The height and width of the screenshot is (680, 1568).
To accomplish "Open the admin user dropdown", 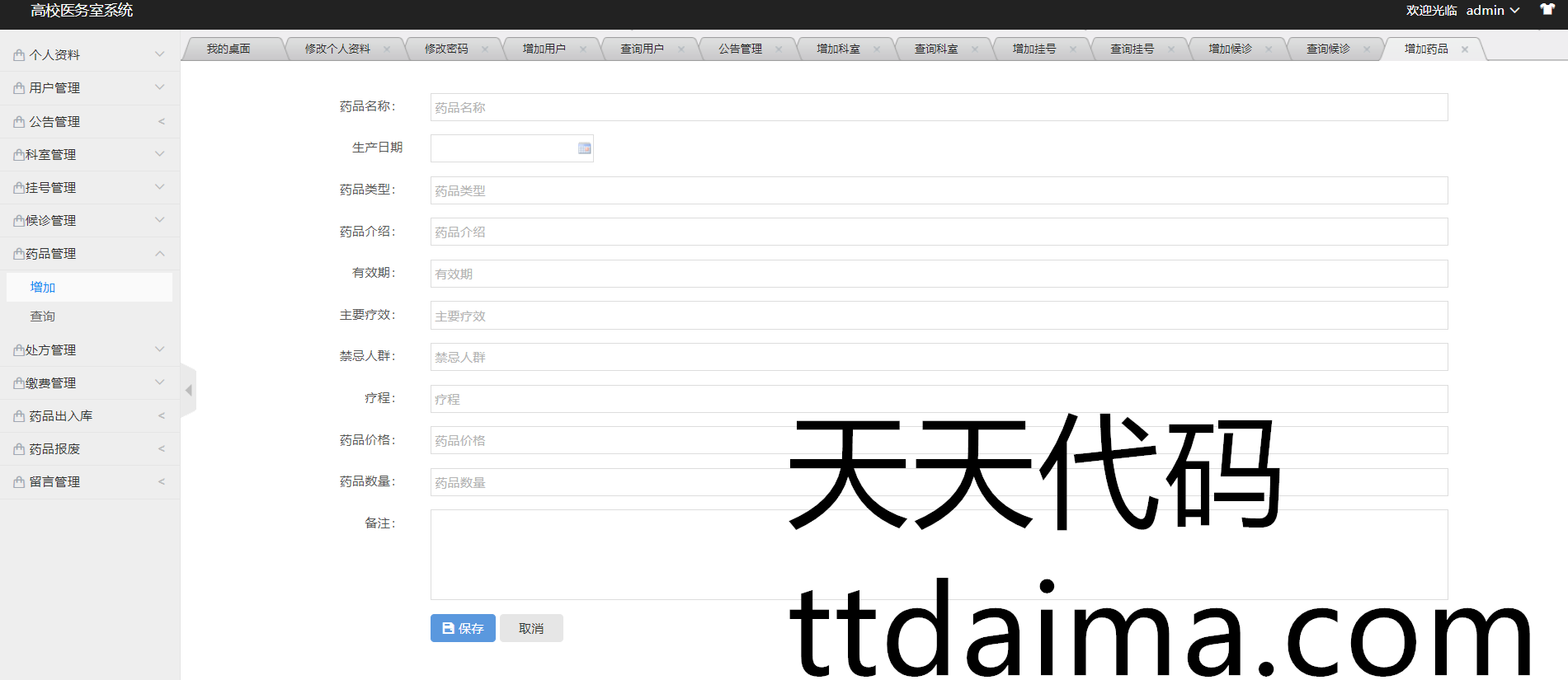I will coord(1492,11).
